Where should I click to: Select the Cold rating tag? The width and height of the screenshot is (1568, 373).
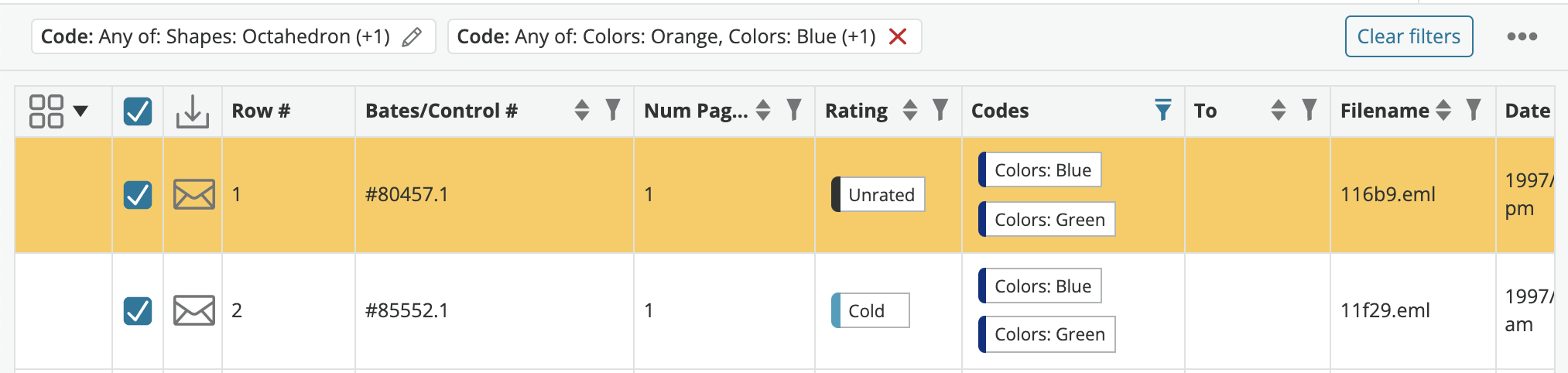click(x=870, y=310)
